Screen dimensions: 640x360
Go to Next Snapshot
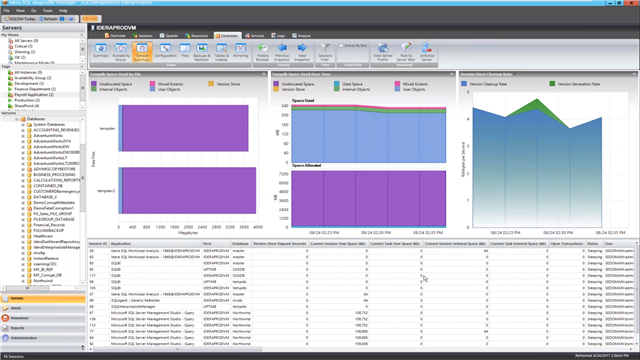tap(302, 52)
